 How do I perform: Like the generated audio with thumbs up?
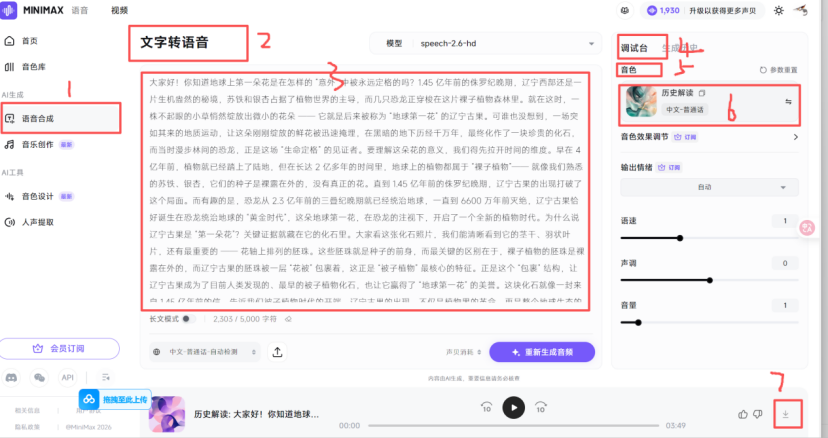click(x=743, y=414)
